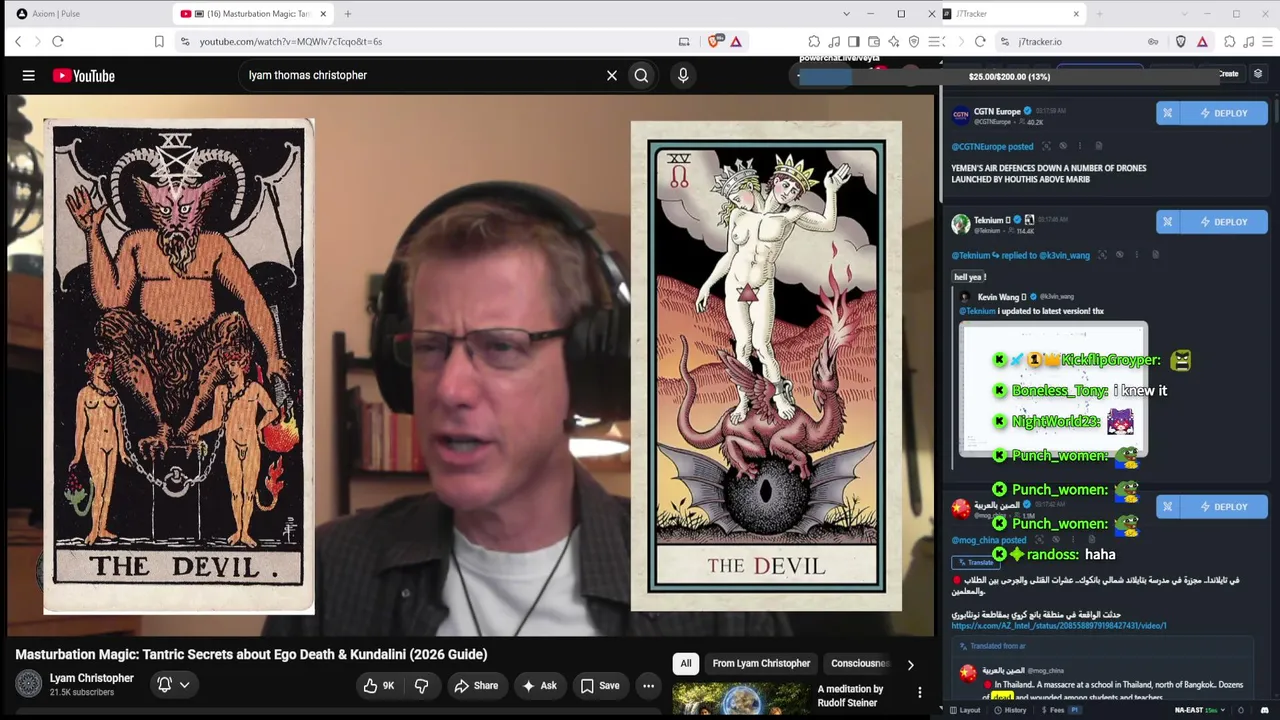The image size is (1280, 720).
Task: Click Translate on mog_china post
Action: [976, 562]
